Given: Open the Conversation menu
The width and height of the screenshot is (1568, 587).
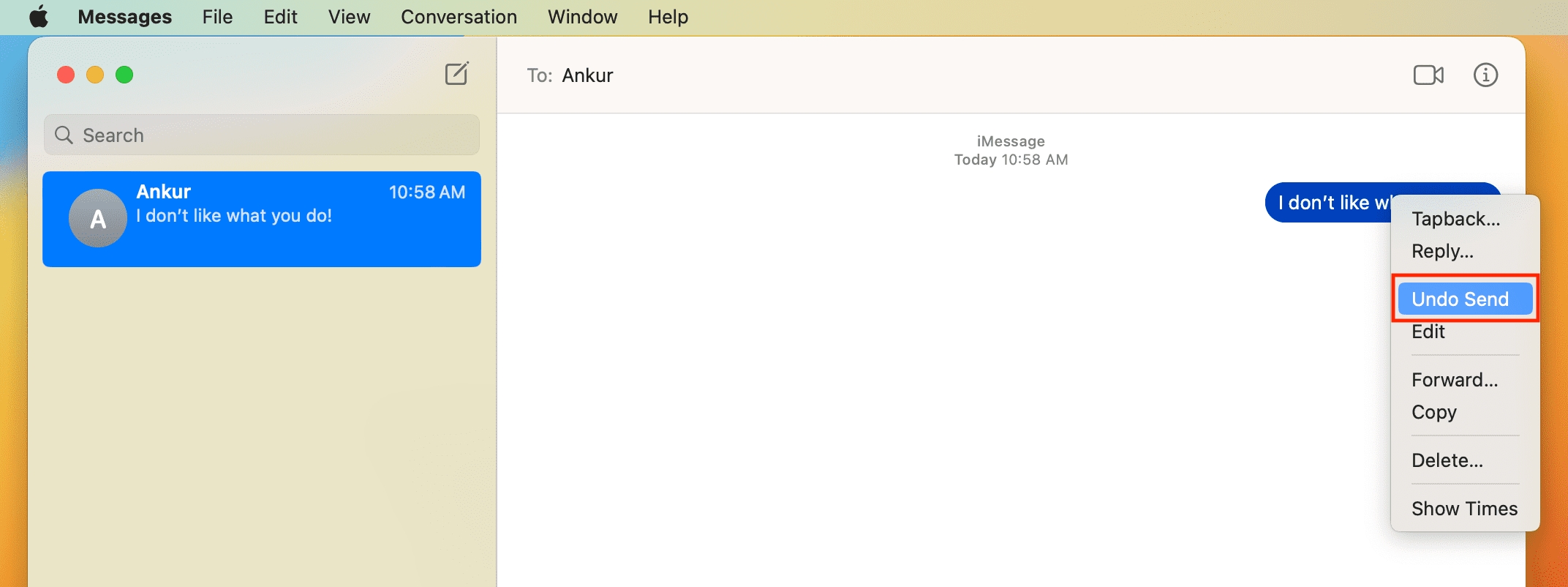Looking at the screenshot, I should (x=459, y=16).
